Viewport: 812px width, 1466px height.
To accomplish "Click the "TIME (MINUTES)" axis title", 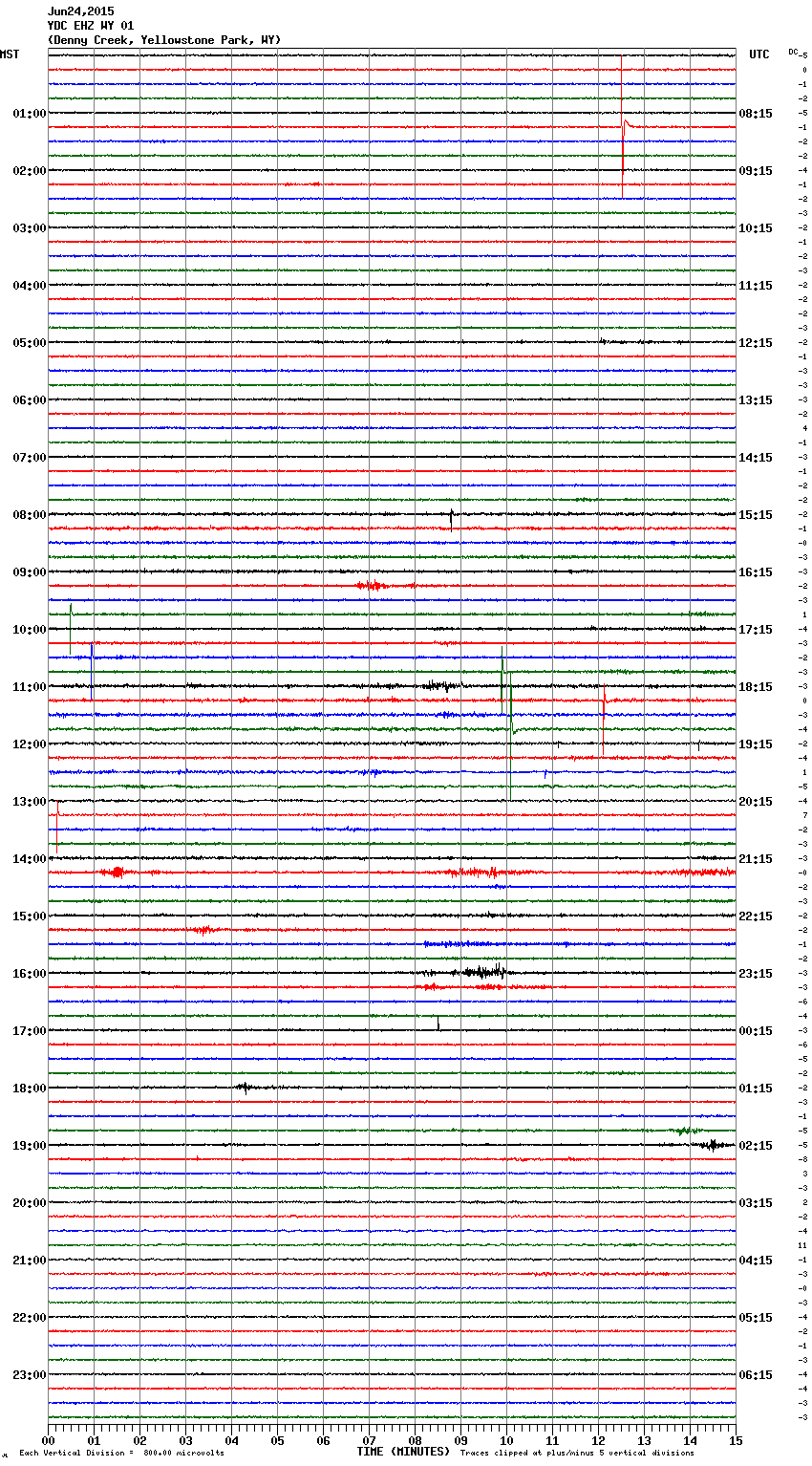I will point(403,1452).
